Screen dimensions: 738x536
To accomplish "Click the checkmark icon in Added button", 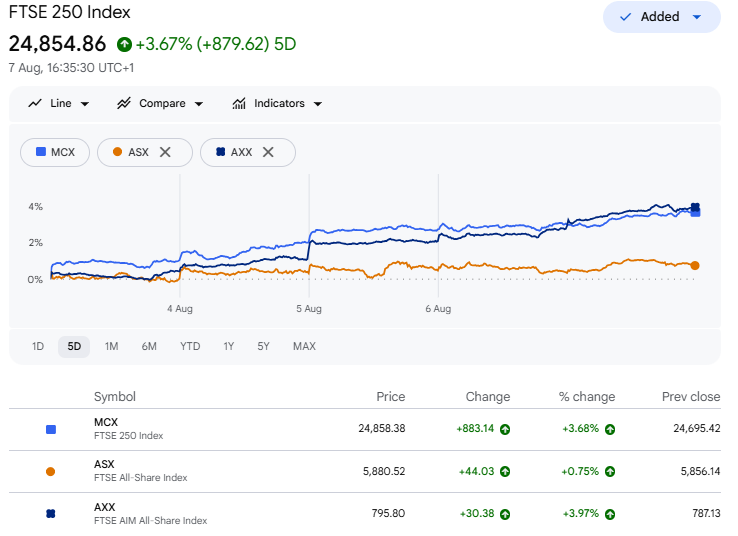I will 625,17.
